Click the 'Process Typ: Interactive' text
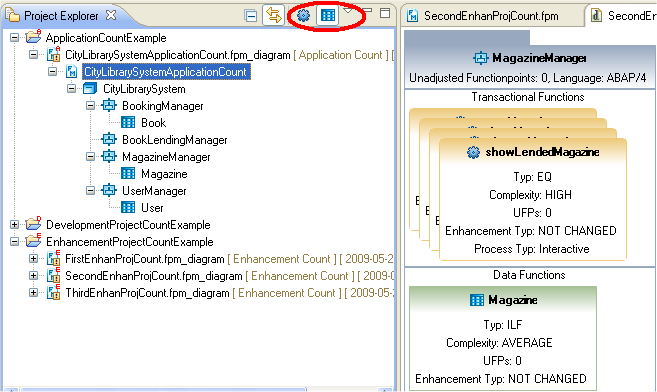Image resolution: width=657 pixels, height=392 pixels. point(531,249)
